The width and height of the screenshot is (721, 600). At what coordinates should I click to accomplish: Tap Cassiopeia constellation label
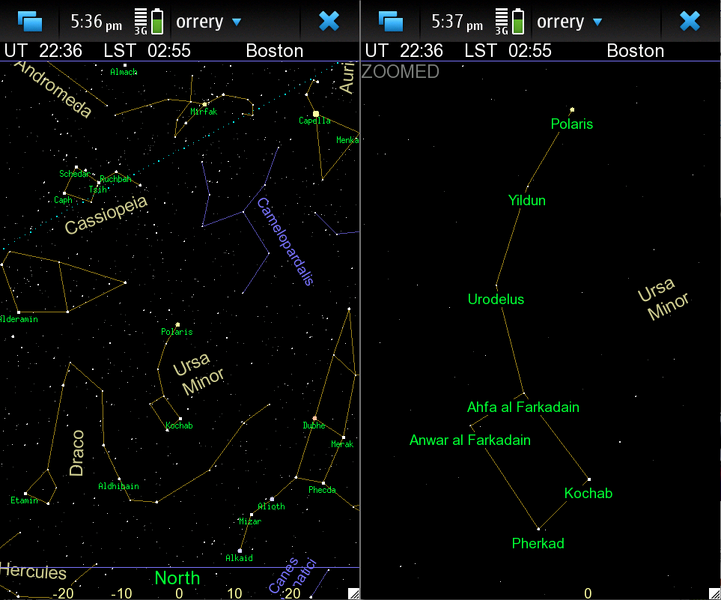point(105,215)
